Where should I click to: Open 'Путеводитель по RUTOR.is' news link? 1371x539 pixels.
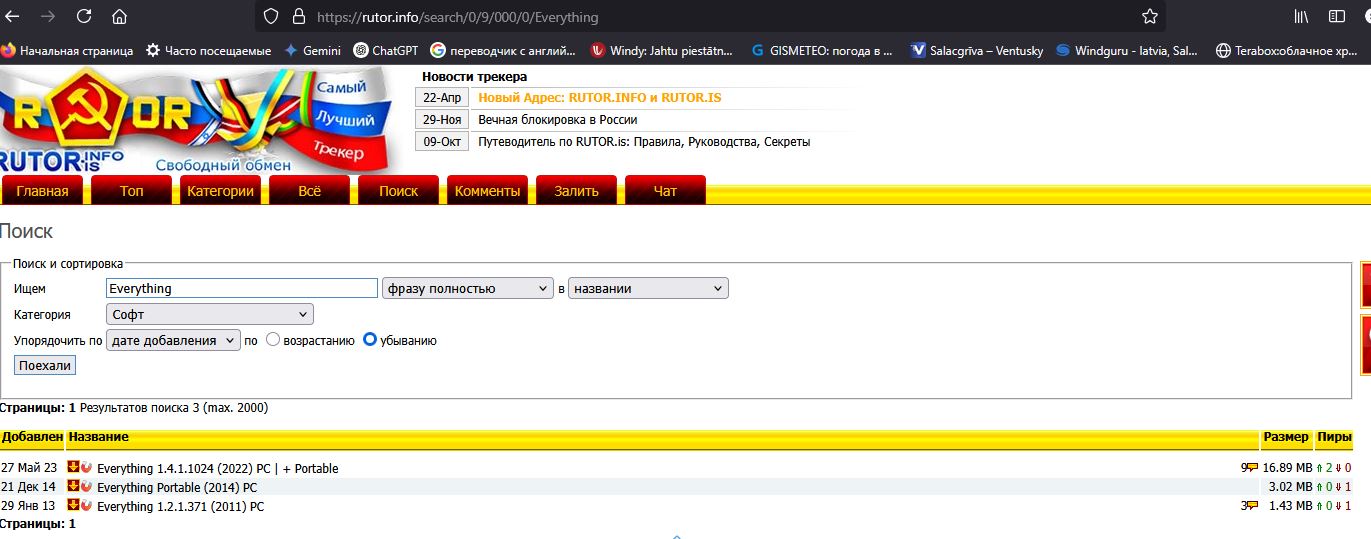[644, 142]
